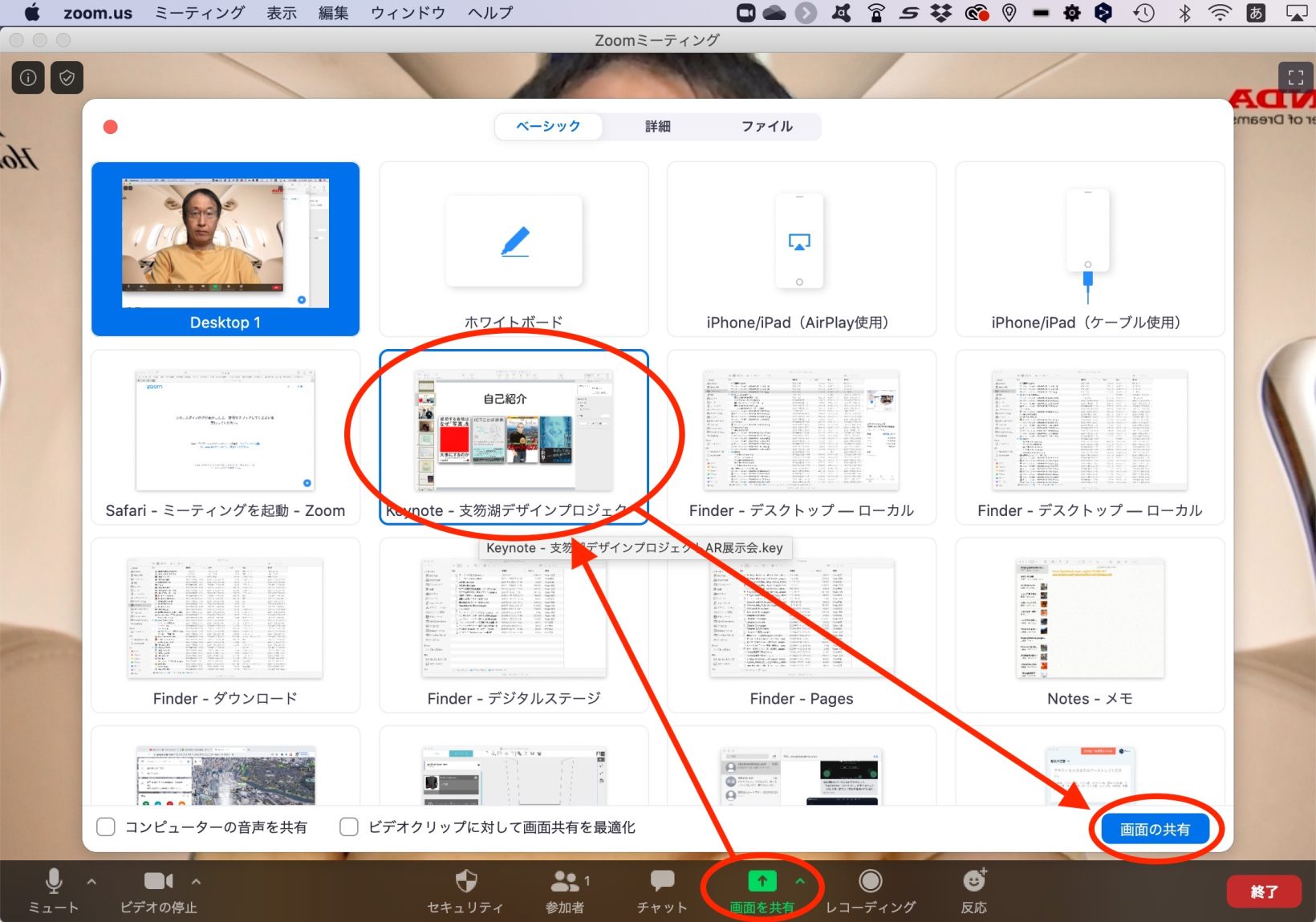Select the Finder - デジタルステージ window thumbnail
Viewport: 1316px width, 922px height.
point(514,625)
